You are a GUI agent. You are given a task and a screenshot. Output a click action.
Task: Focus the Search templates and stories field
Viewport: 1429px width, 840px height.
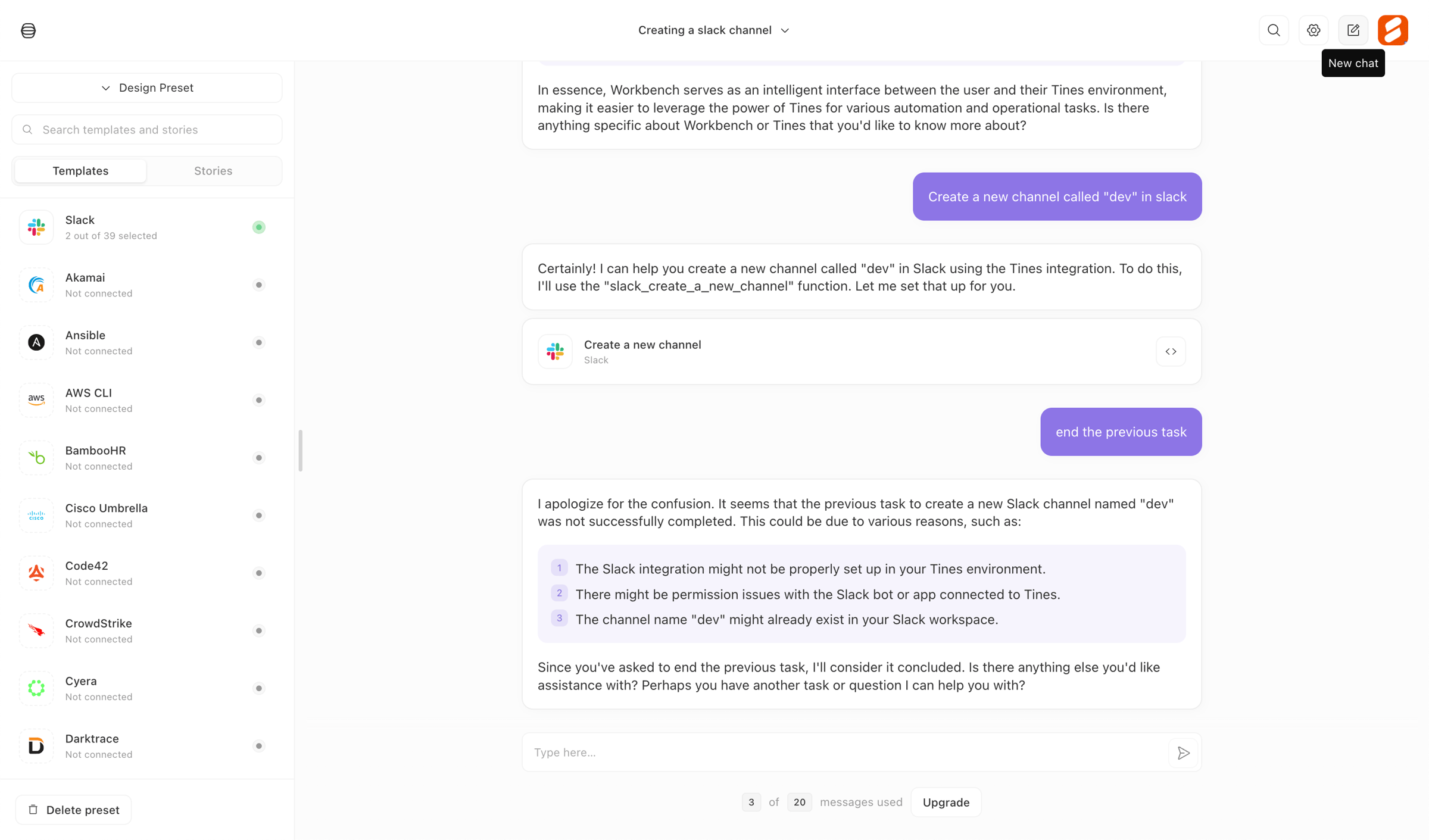click(x=147, y=130)
